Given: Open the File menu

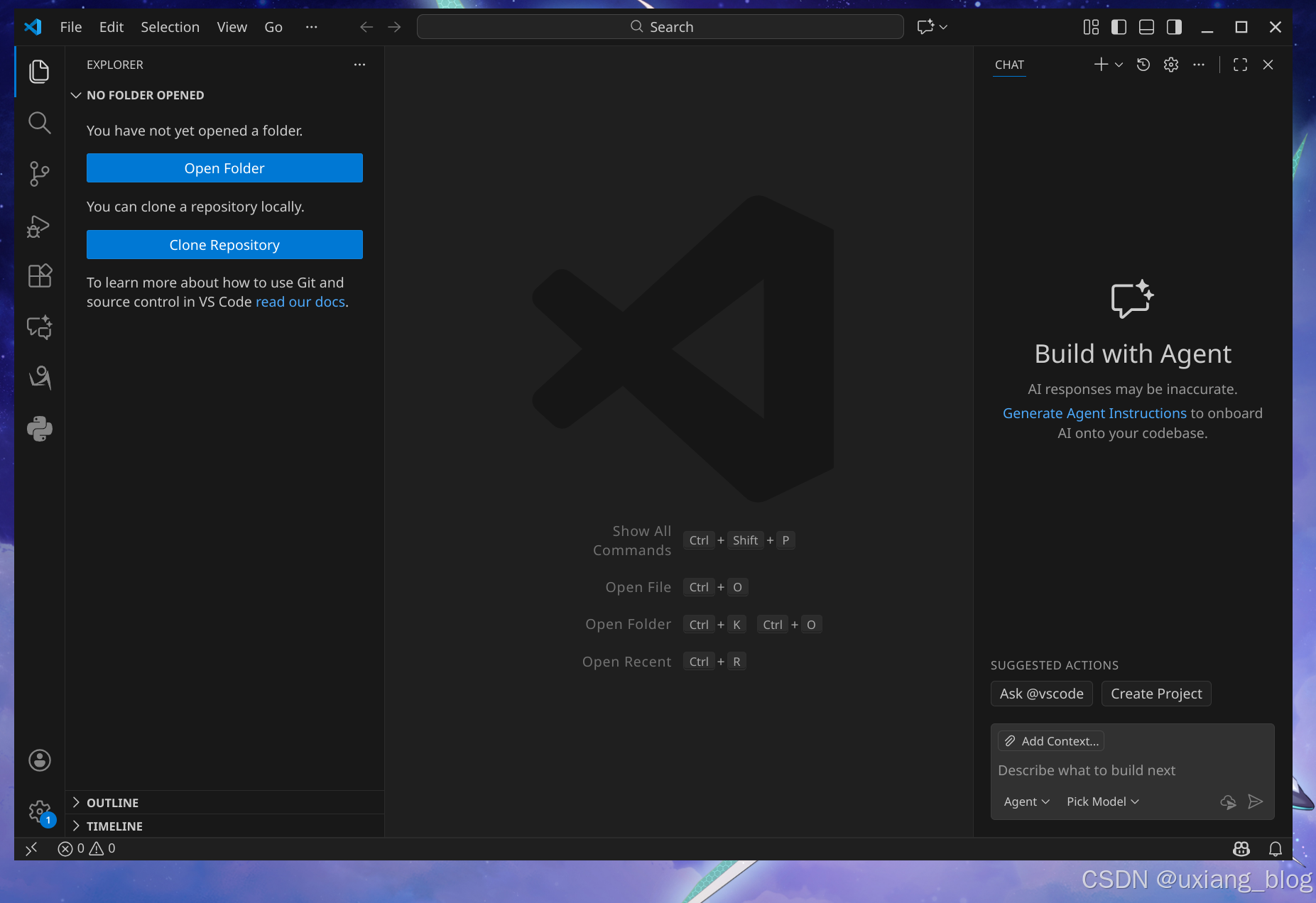Looking at the screenshot, I should coord(71,27).
